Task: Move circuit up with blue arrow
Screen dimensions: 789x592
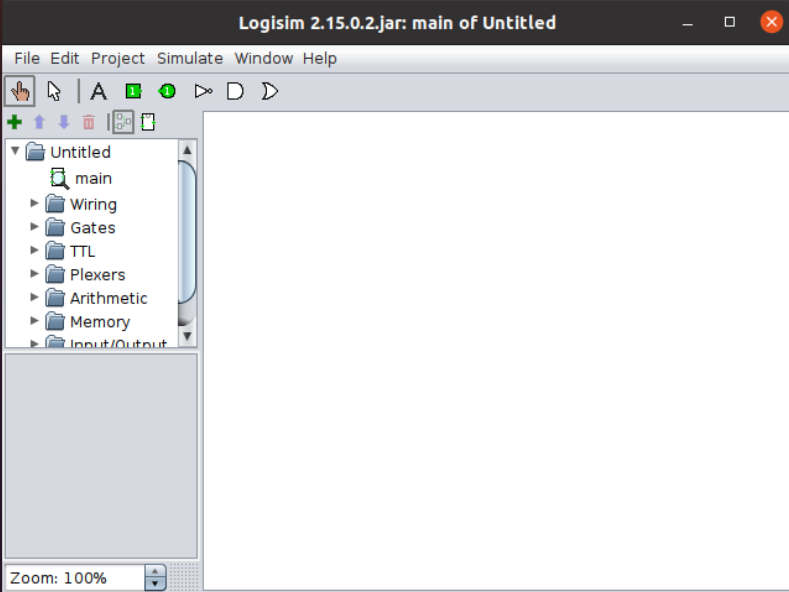Action: pos(39,122)
